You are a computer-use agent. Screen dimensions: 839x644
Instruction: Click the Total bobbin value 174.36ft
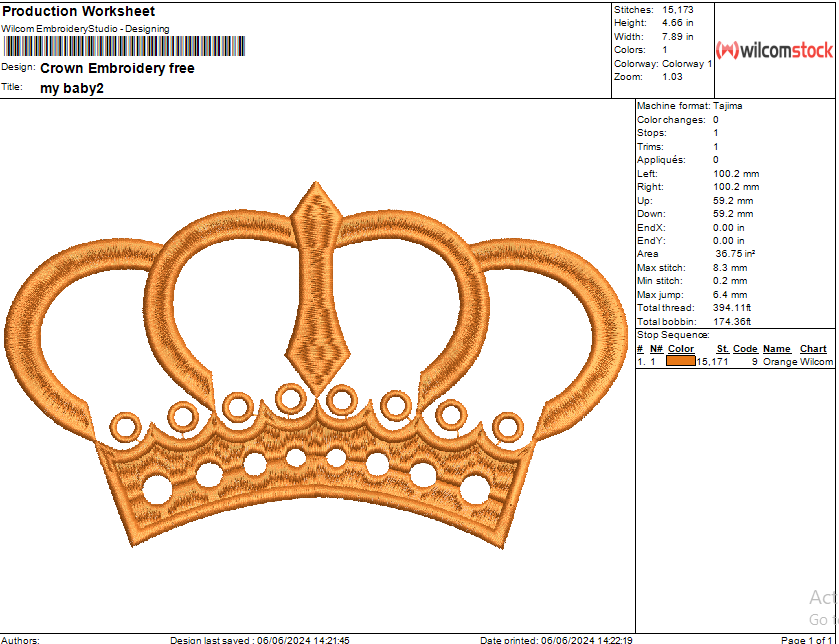732,322
